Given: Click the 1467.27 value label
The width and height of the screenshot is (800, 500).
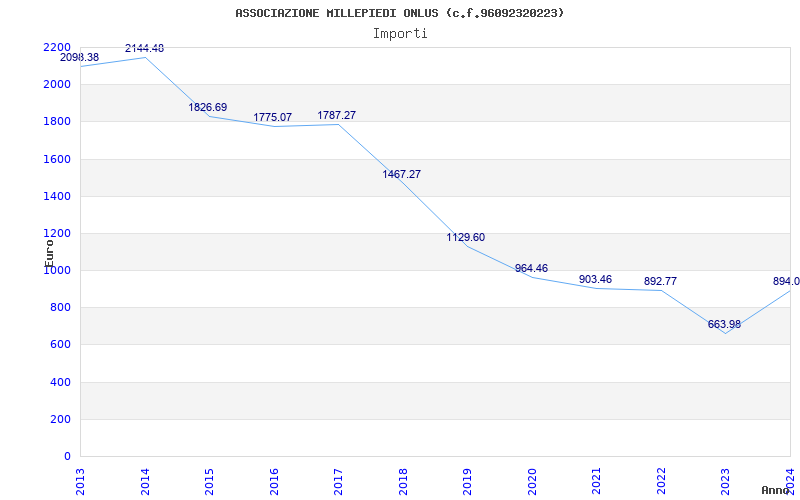Looking at the screenshot, I should coord(401,174).
